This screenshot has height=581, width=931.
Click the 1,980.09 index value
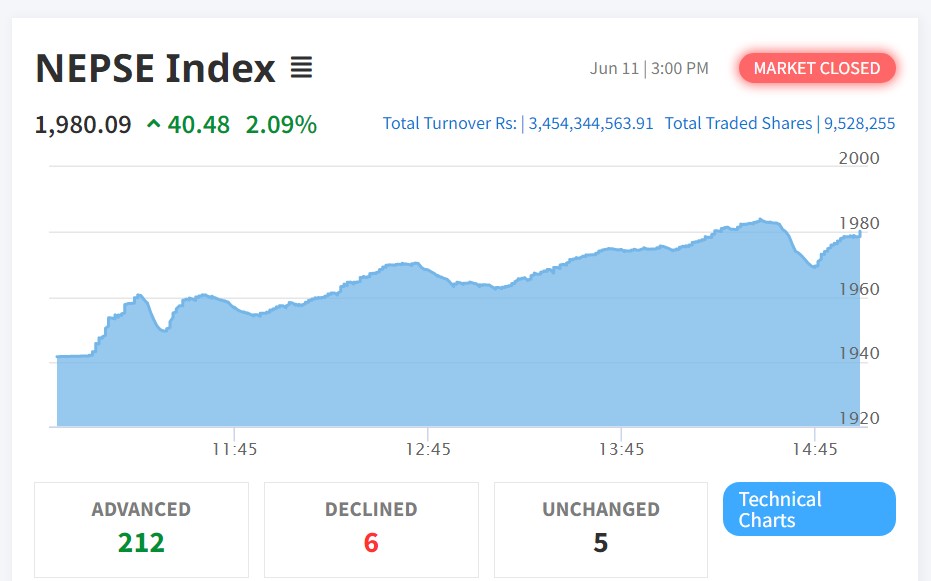pyautogui.click(x=83, y=125)
